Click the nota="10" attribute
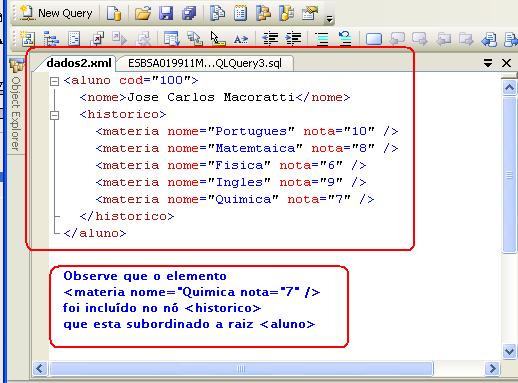518x383 pixels. [339, 131]
